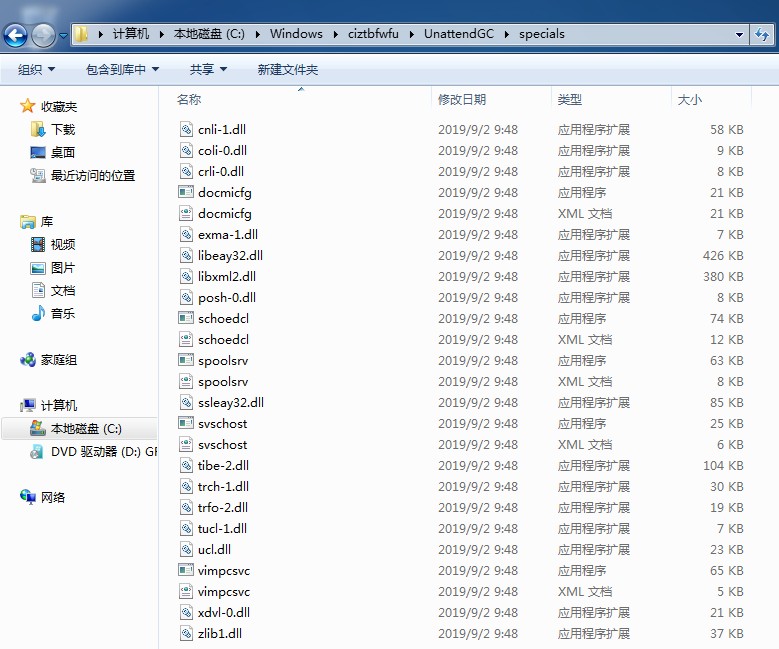Image resolution: width=779 pixels, height=649 pixels.
Task: Select the 家庭组 icon
Action: 28,359
